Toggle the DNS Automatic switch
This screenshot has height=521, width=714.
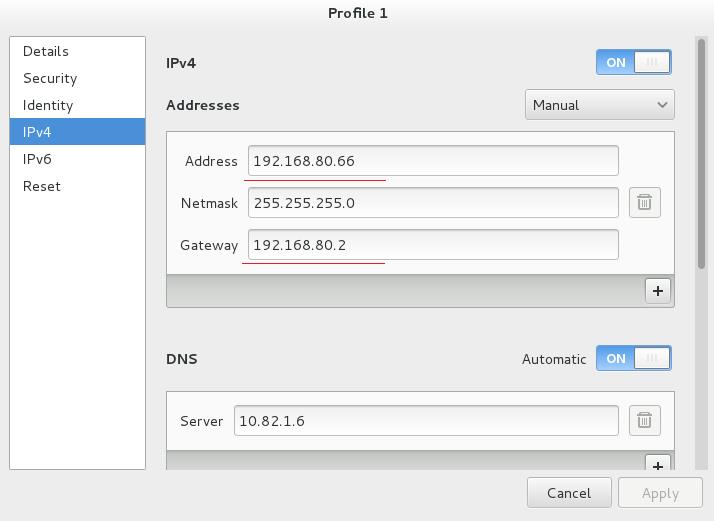pyautogui.click(x=633, y=358)
